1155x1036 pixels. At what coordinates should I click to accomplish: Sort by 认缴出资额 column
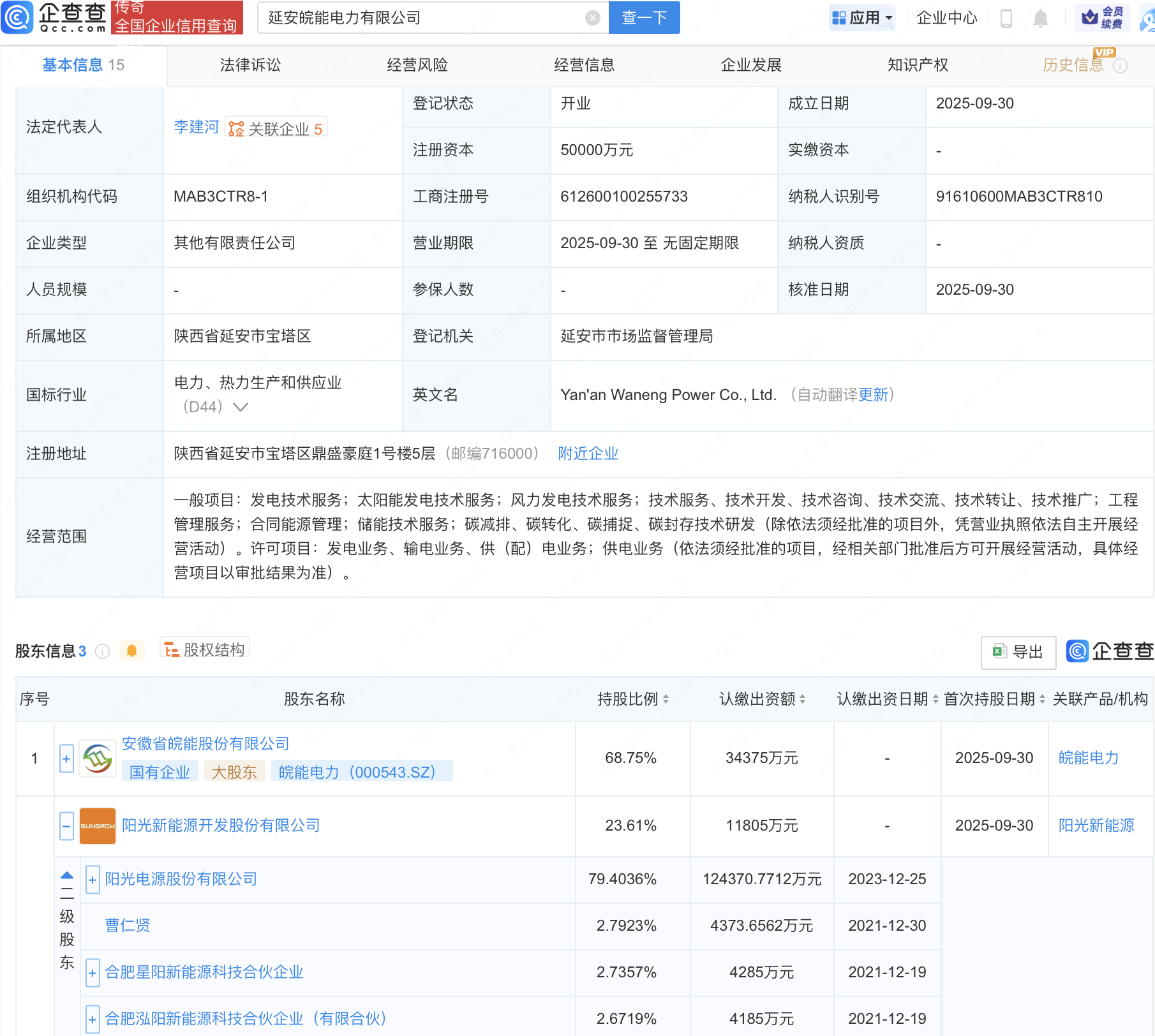[802, 699]
